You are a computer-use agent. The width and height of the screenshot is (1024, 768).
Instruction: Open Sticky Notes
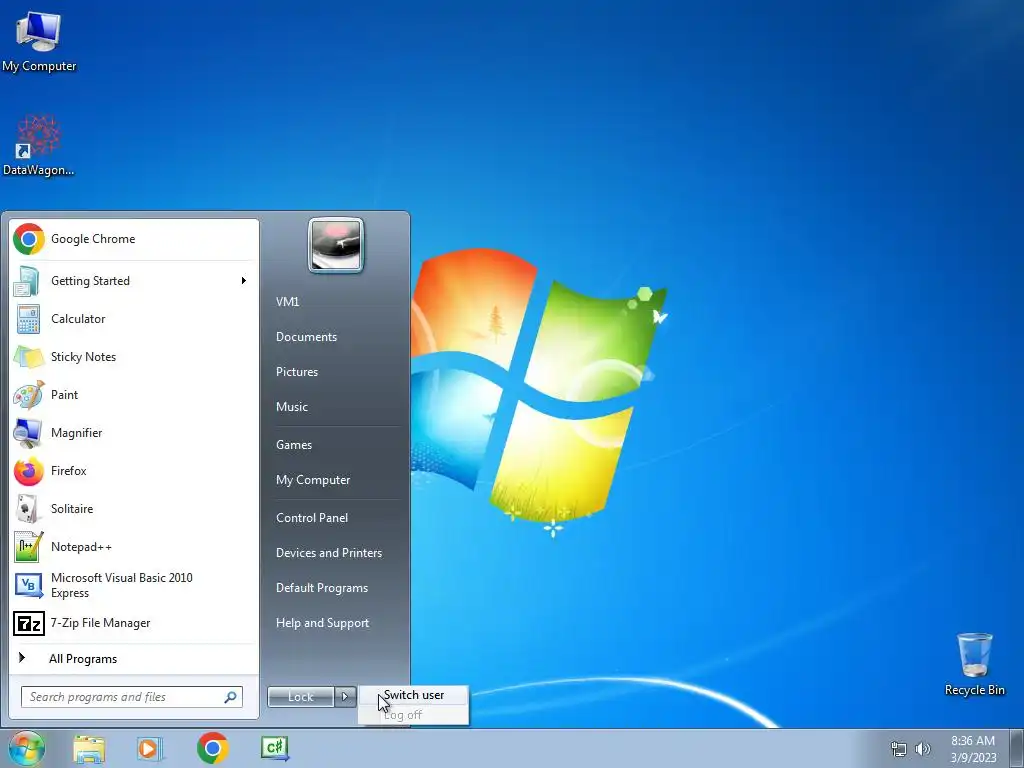click(x=134, y=357)
